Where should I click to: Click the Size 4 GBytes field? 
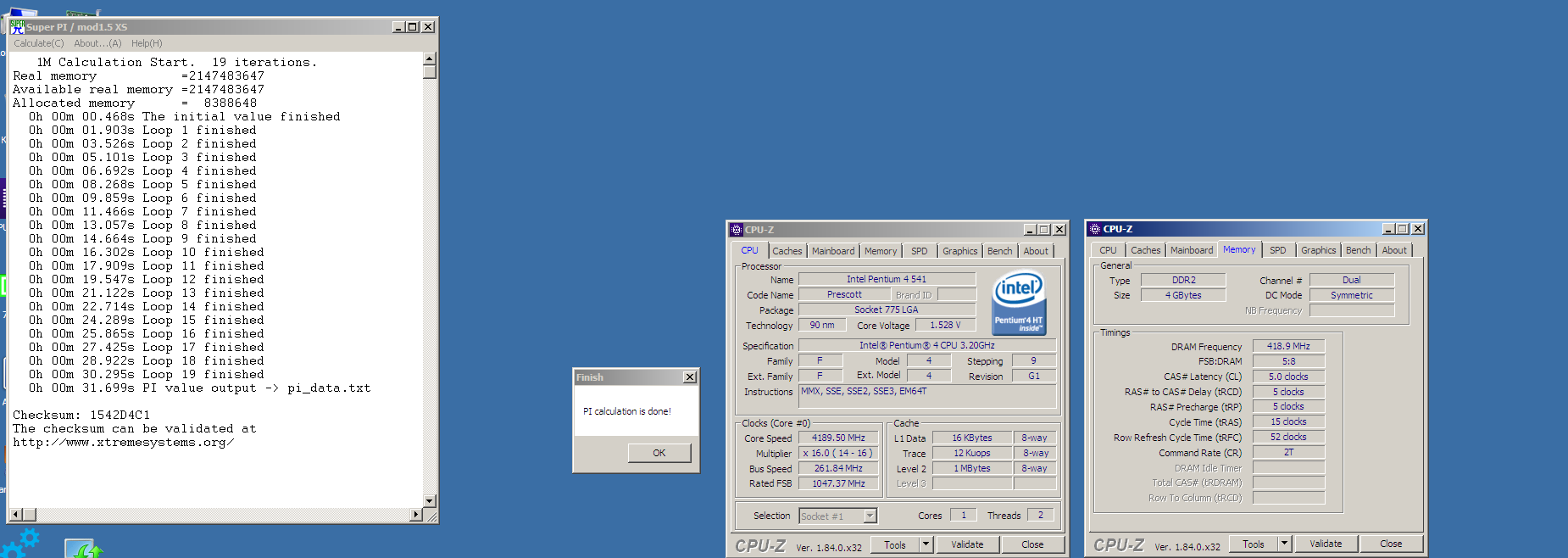click(x=1183, y=295)
